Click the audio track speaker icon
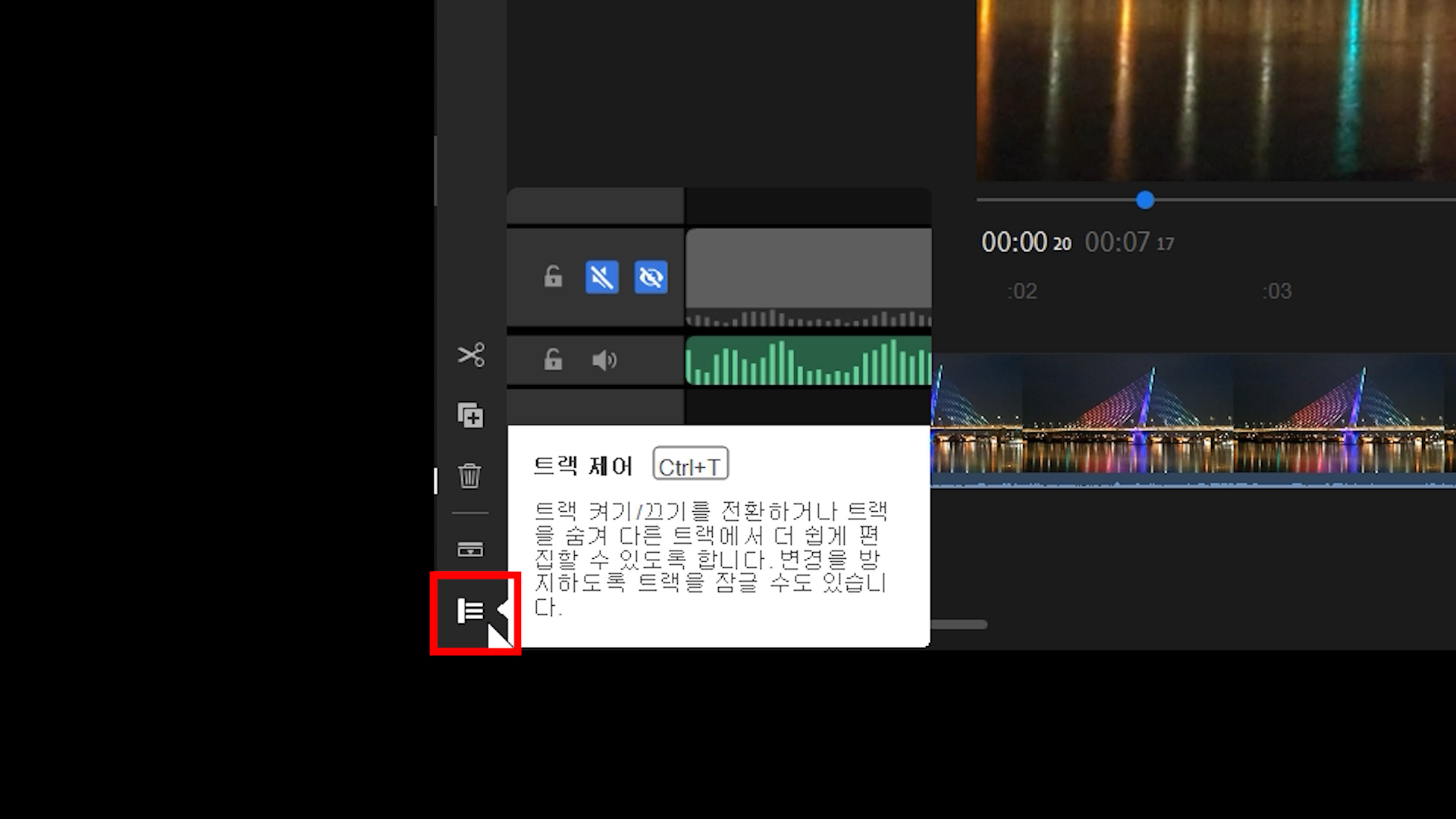 [604, 360]
